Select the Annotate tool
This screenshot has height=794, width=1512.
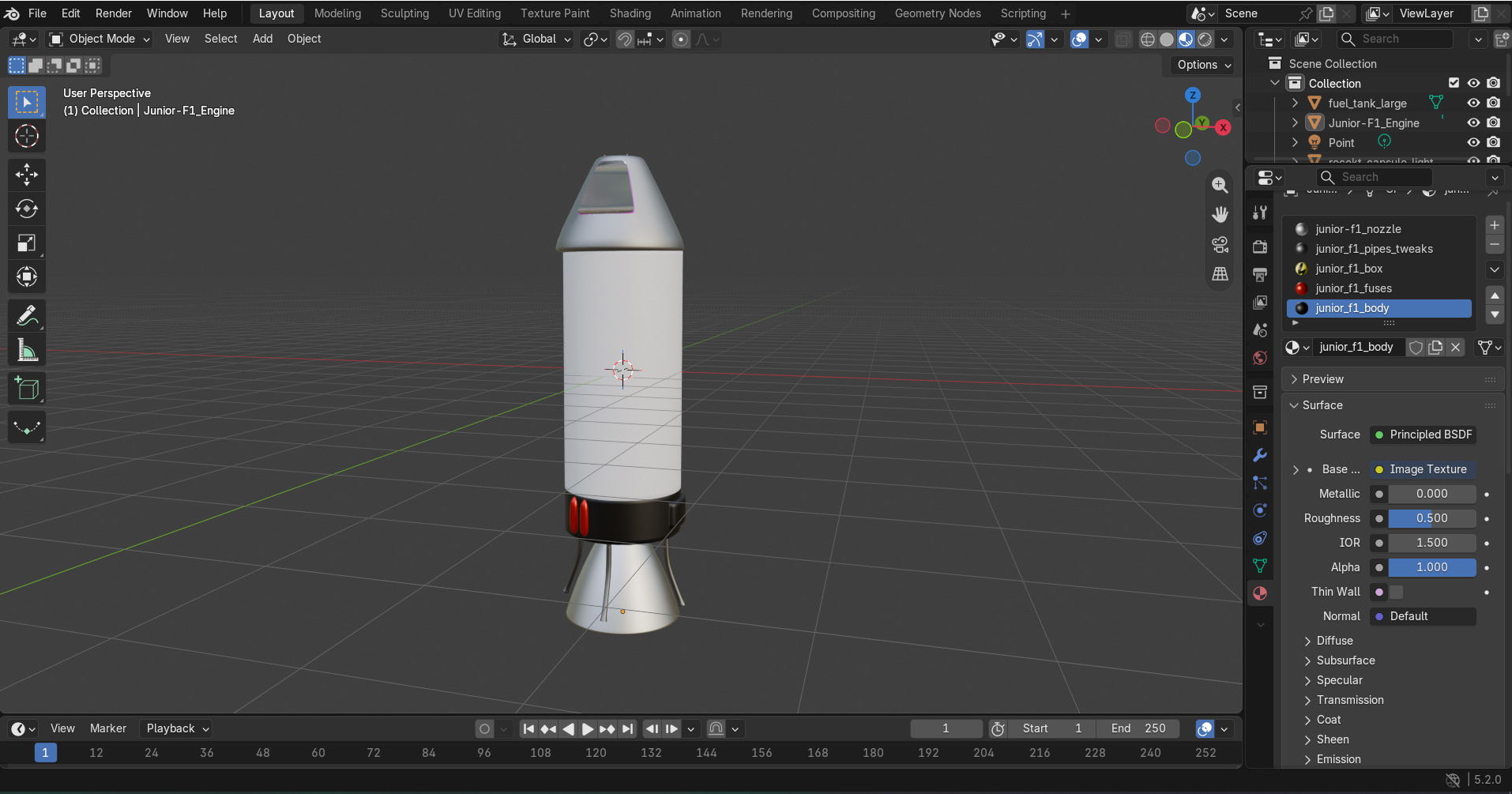(x=27, y=316)
